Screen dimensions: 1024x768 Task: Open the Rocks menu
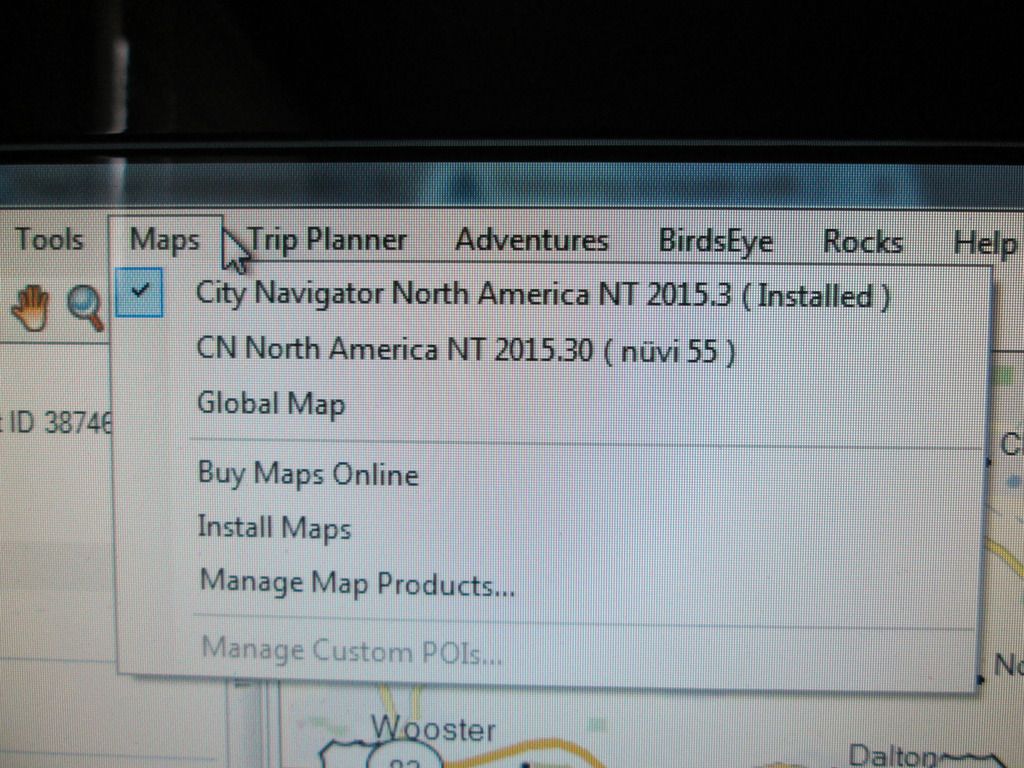862,242
